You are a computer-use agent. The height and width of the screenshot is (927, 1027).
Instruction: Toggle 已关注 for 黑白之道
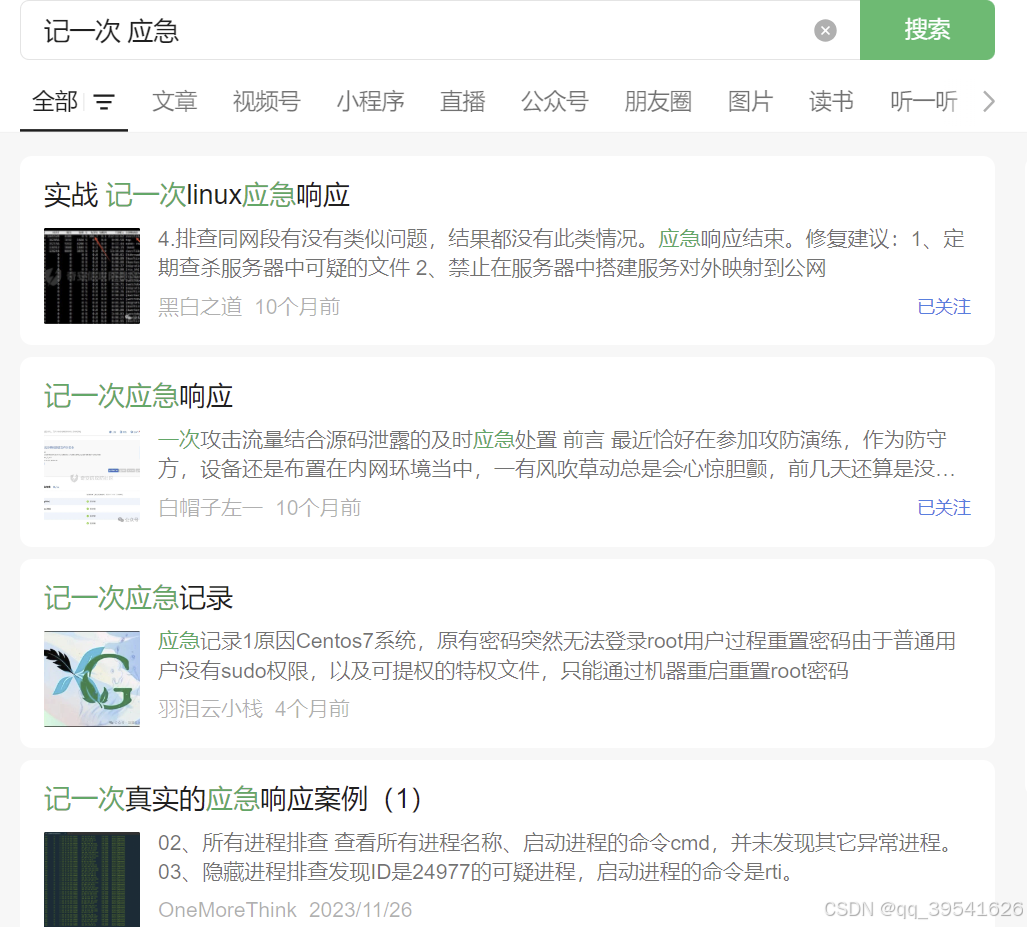click(944, 307)
